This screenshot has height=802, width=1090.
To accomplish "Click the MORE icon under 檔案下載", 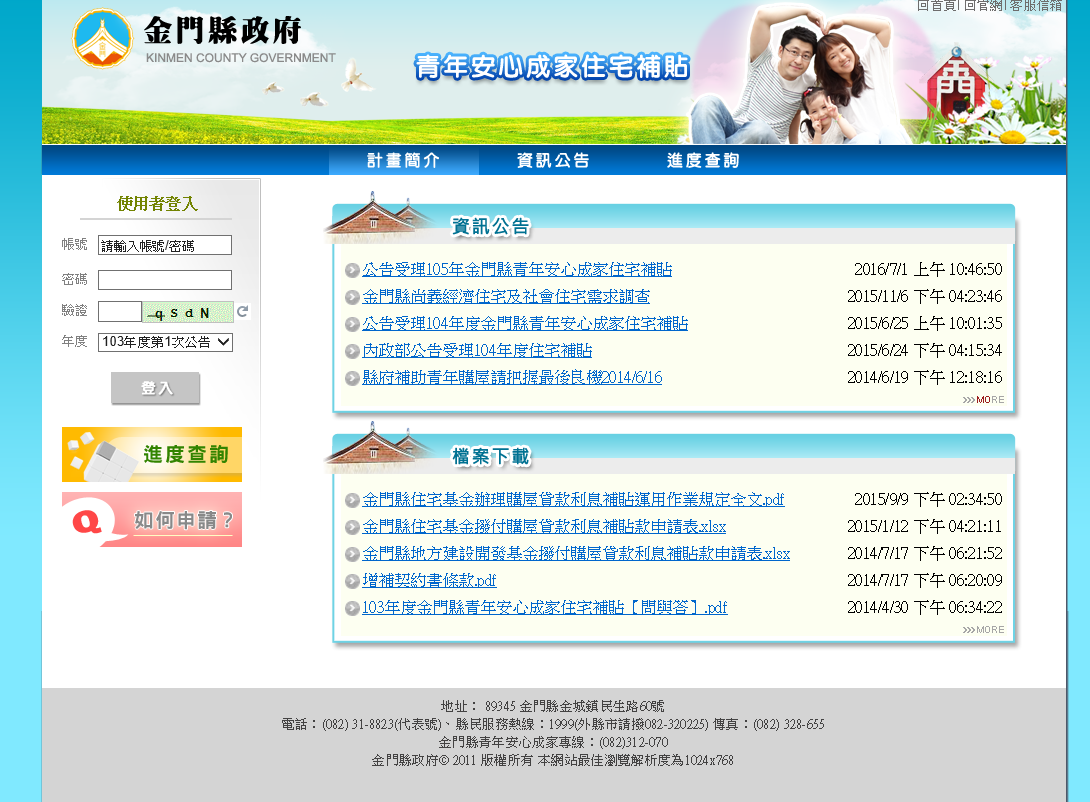I will click(x=983, y=630).
